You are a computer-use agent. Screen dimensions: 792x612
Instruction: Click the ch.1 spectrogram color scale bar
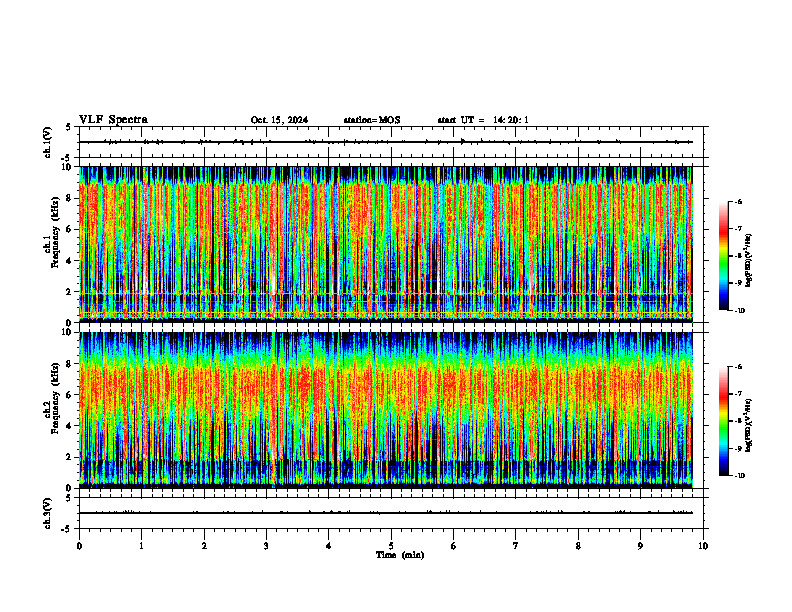click(x=723, y=256)
